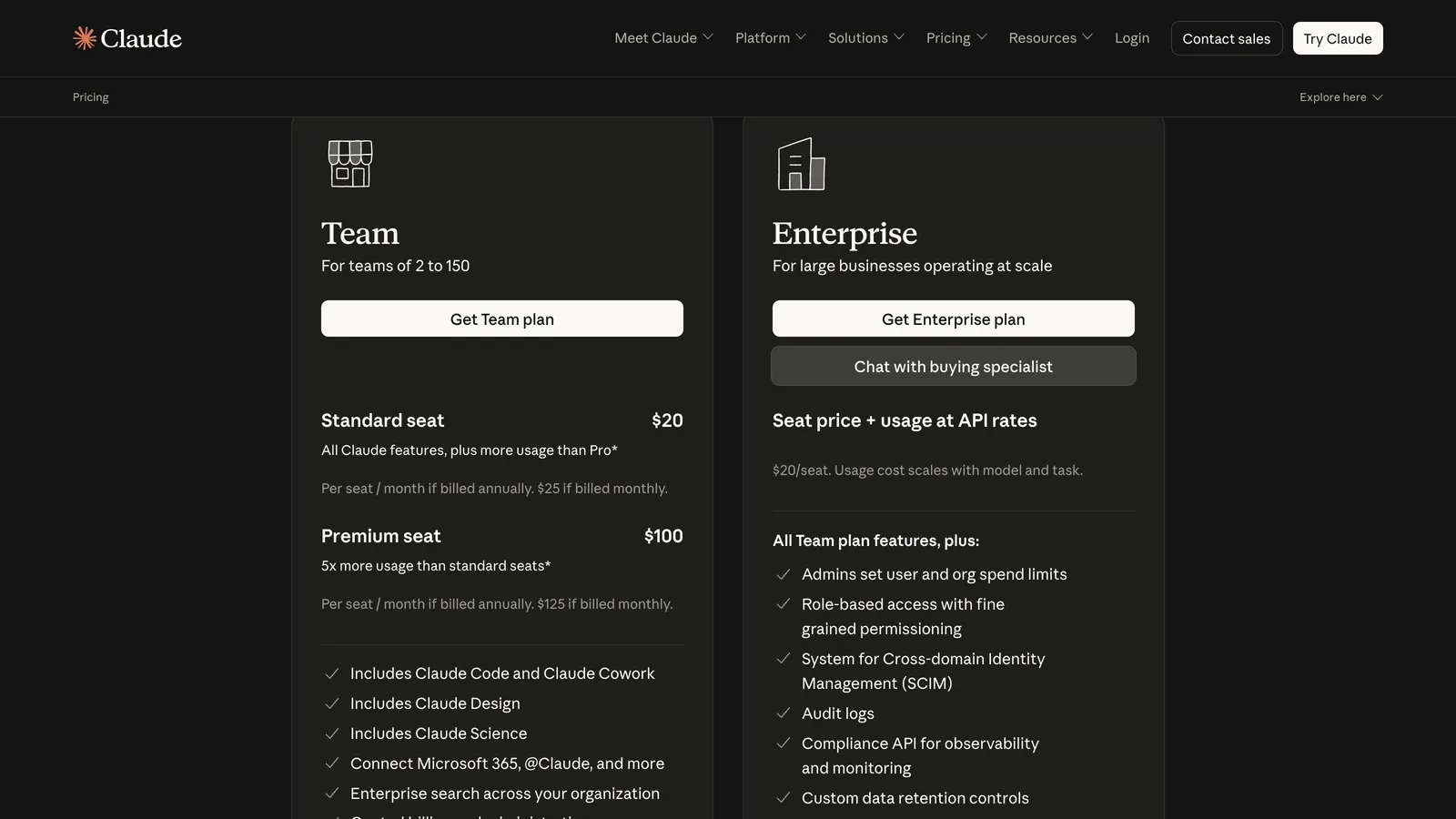Click 'Seat price + usage at API rates'
This screenshot has width=1456, height=819.
pyautogui.click(x=905, y=420)
